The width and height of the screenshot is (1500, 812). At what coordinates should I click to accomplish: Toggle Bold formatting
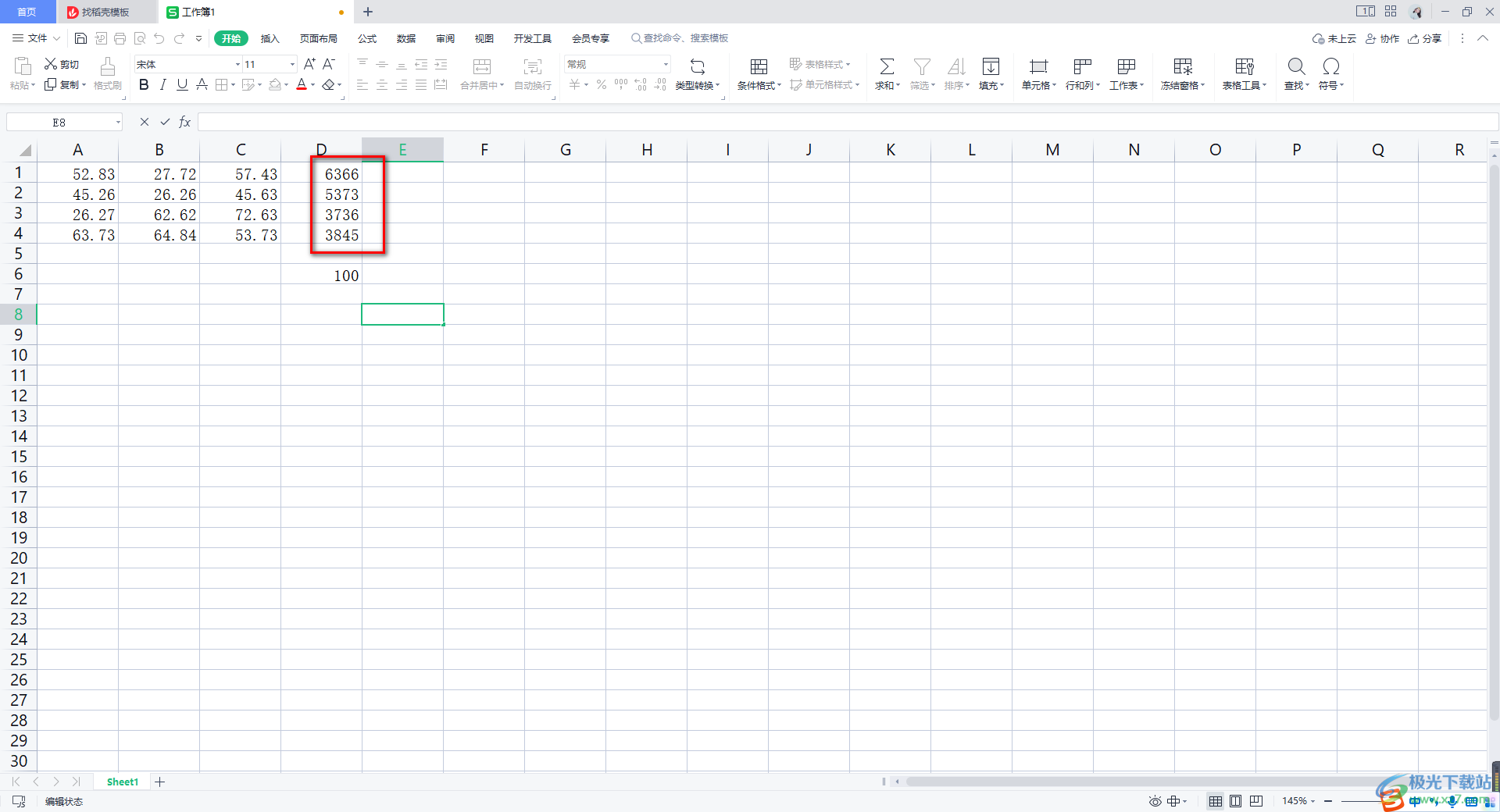tap(144, 84)
